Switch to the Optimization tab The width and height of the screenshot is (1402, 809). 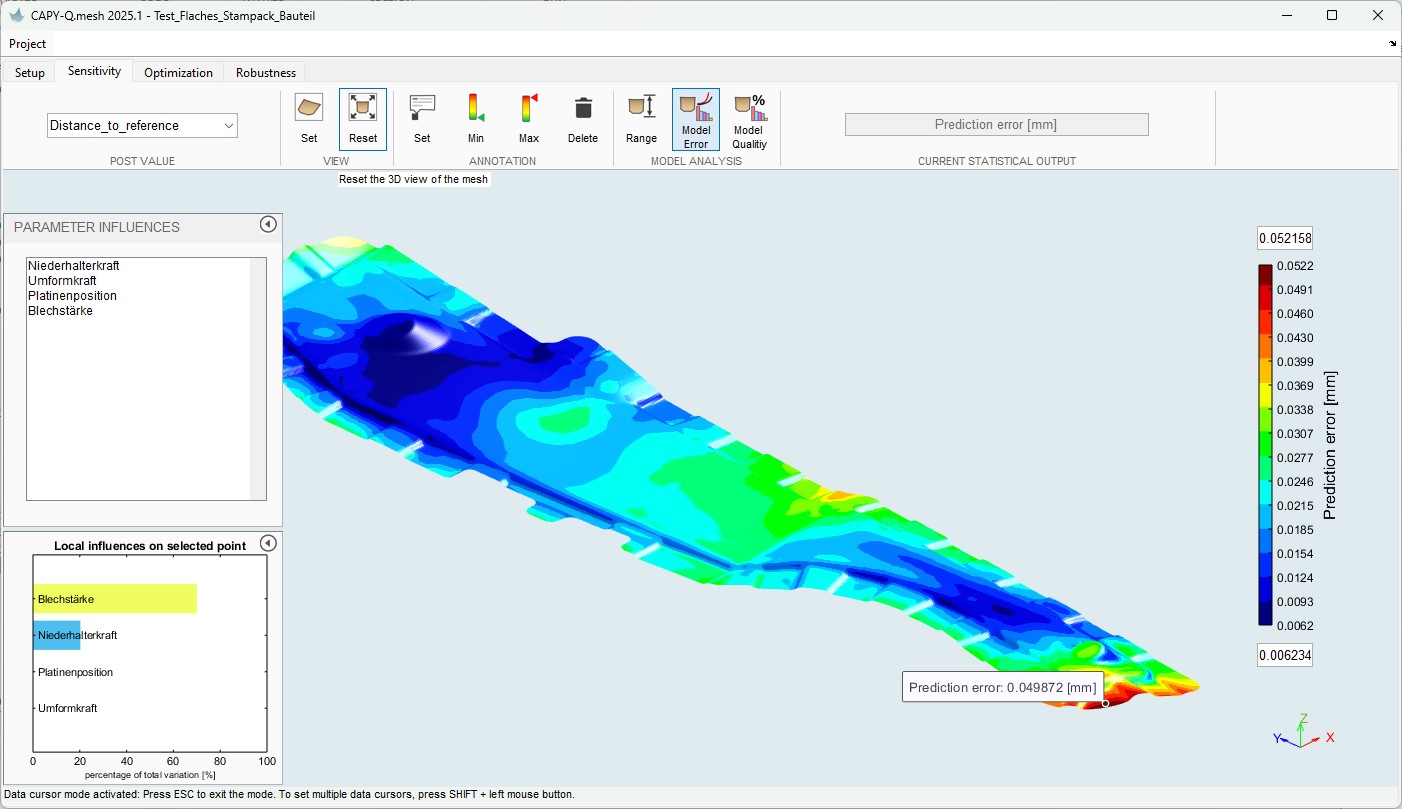click(178, 72)
